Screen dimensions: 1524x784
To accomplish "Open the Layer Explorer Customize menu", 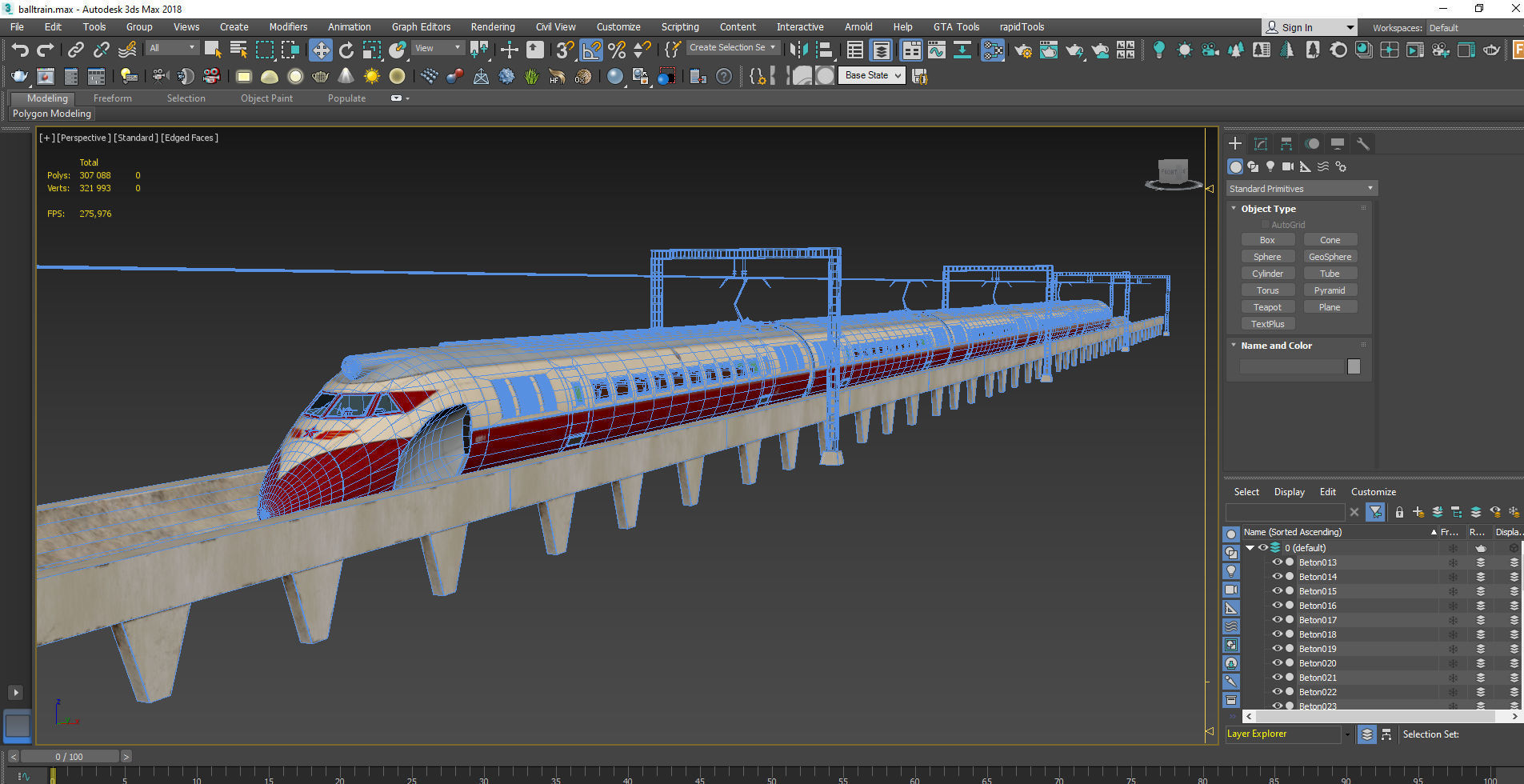I will pos(1374,492).
